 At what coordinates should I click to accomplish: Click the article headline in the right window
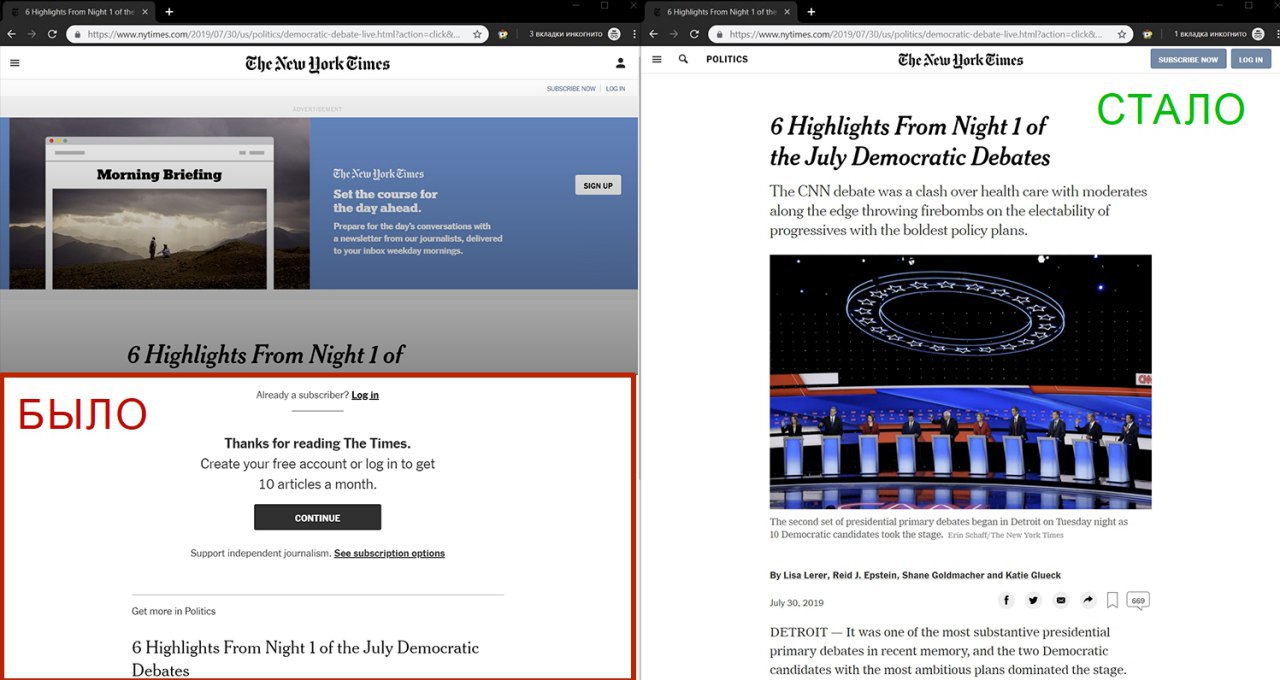point(910,141)
